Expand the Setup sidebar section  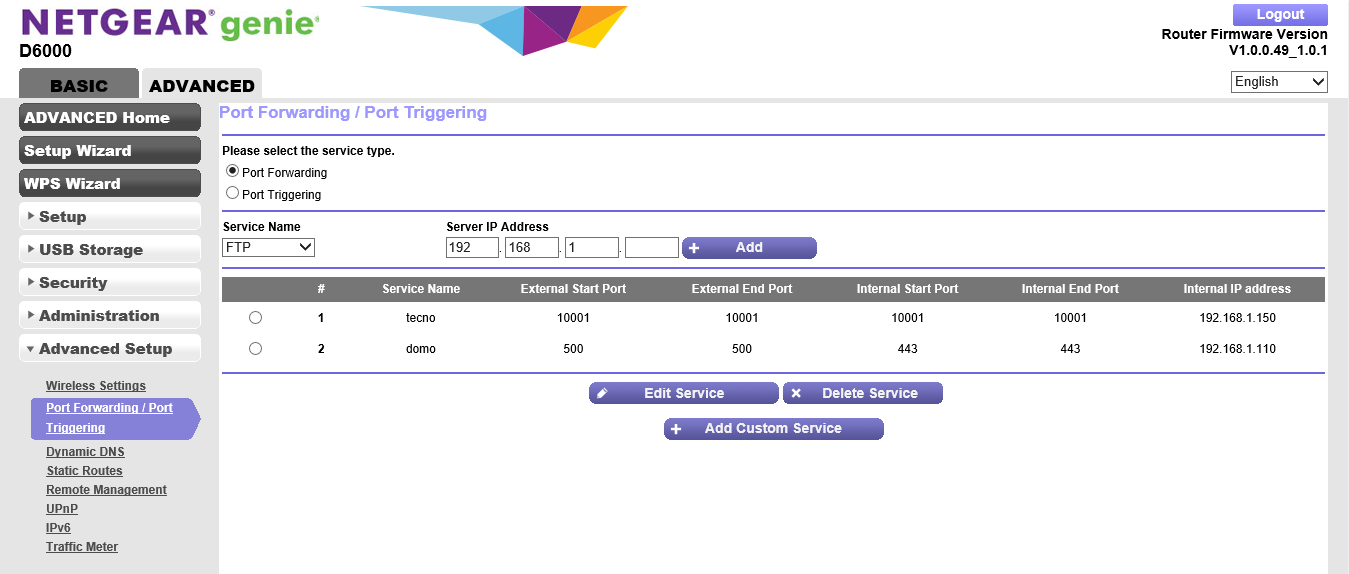click(x=110, y=217)
